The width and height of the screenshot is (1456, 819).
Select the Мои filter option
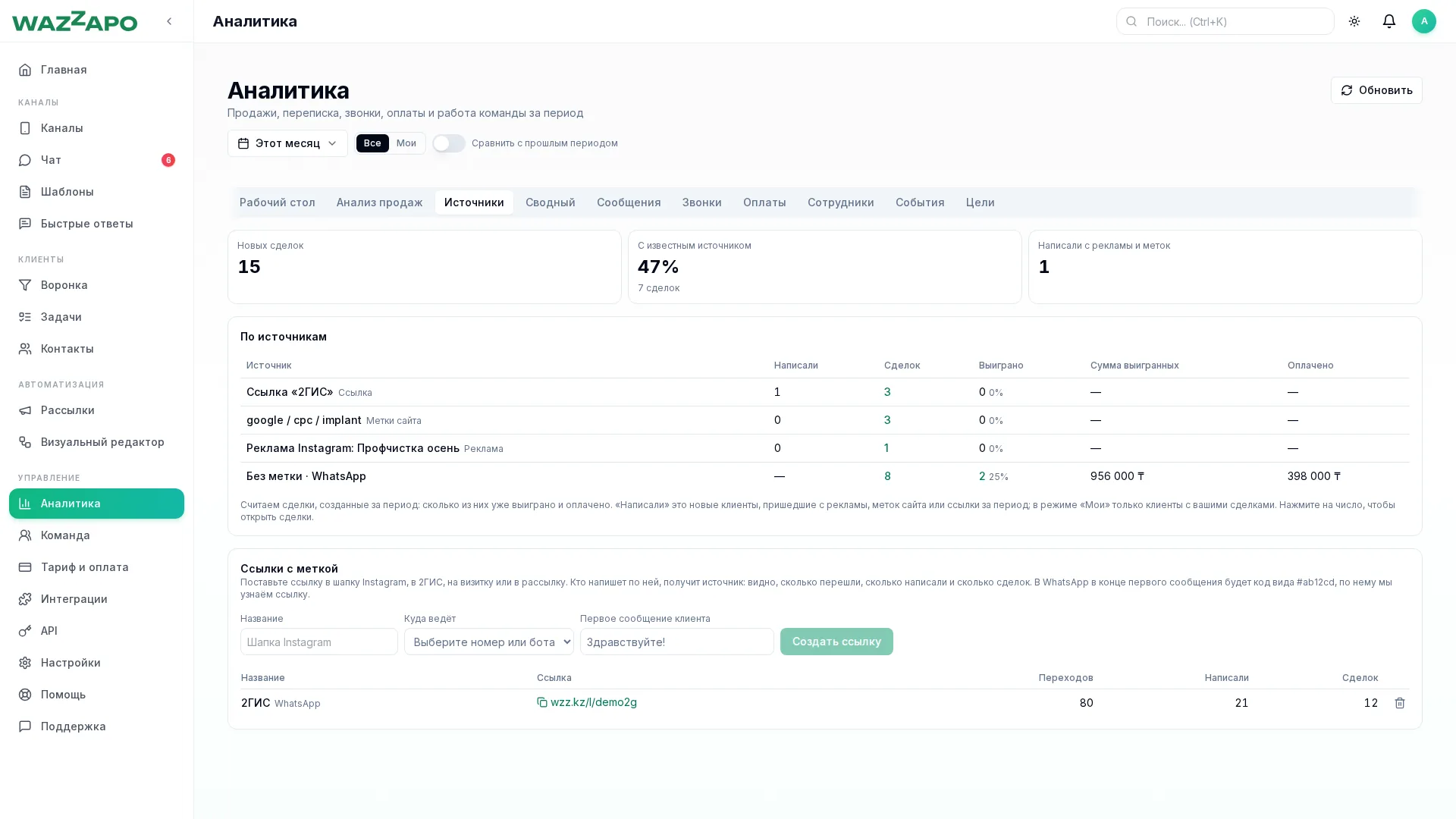pos(406,143)
